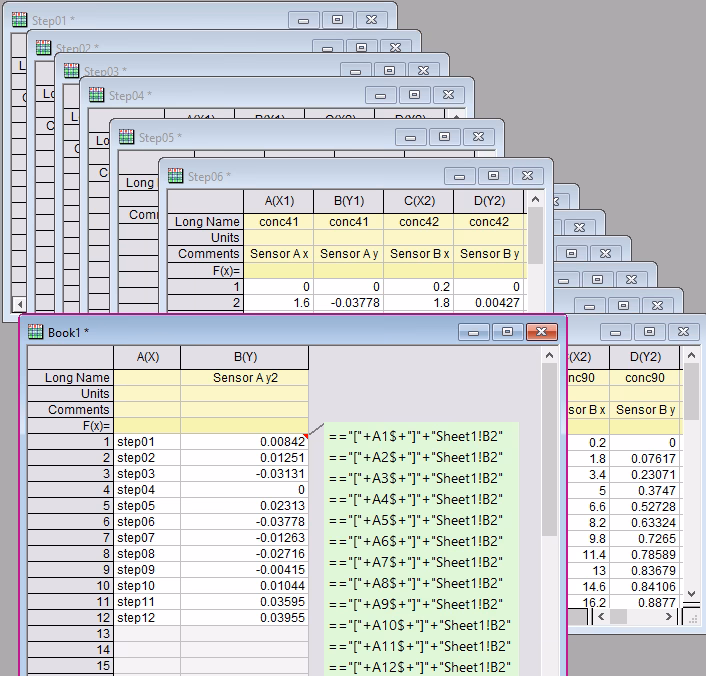Image resolution: width=706 pixels, height=676 pixels.
Task: Click the Book1 workbook icon
Action: [x=35, y=332]
